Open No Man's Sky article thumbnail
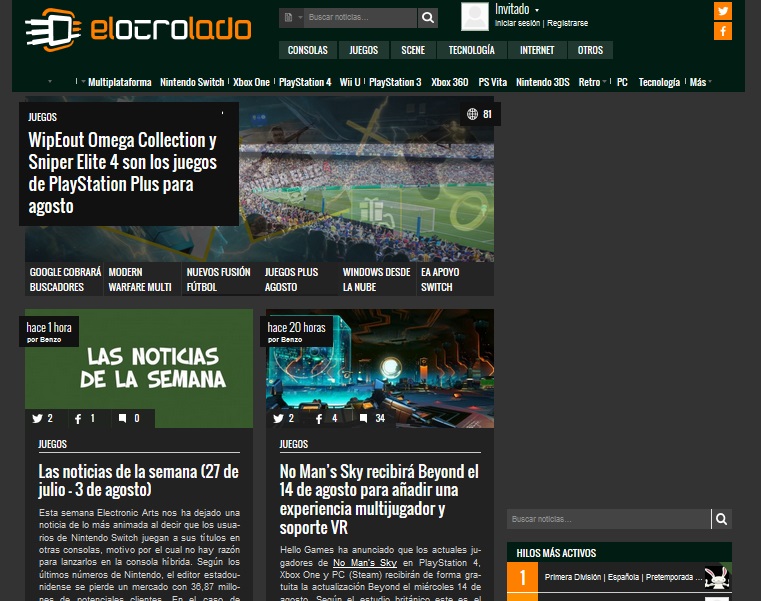The image size is (761, 601). [x=380, y=368]
